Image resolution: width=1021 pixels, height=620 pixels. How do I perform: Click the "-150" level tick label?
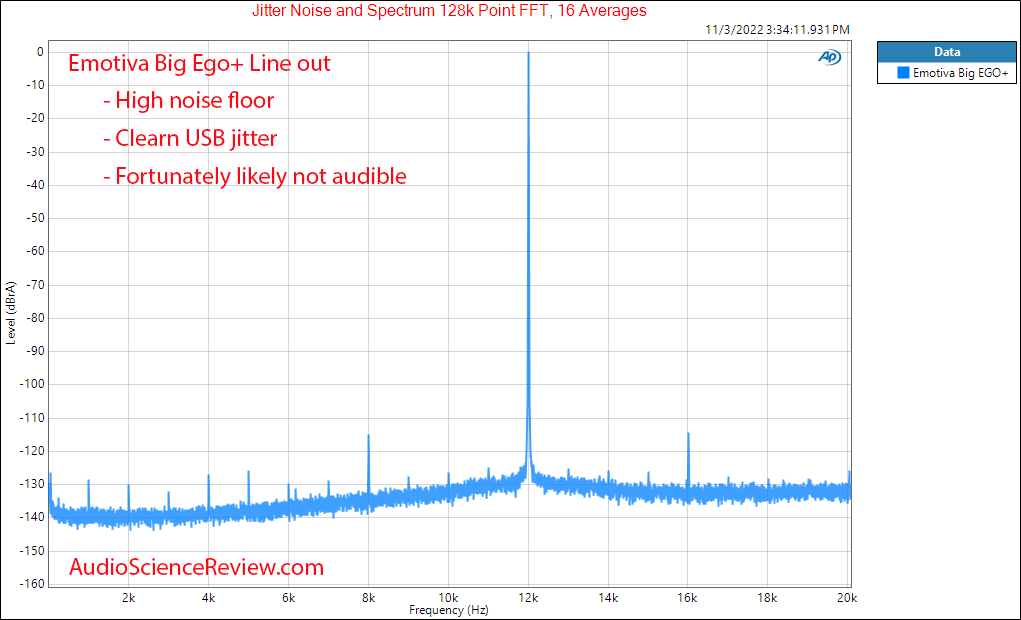point(33,550)
